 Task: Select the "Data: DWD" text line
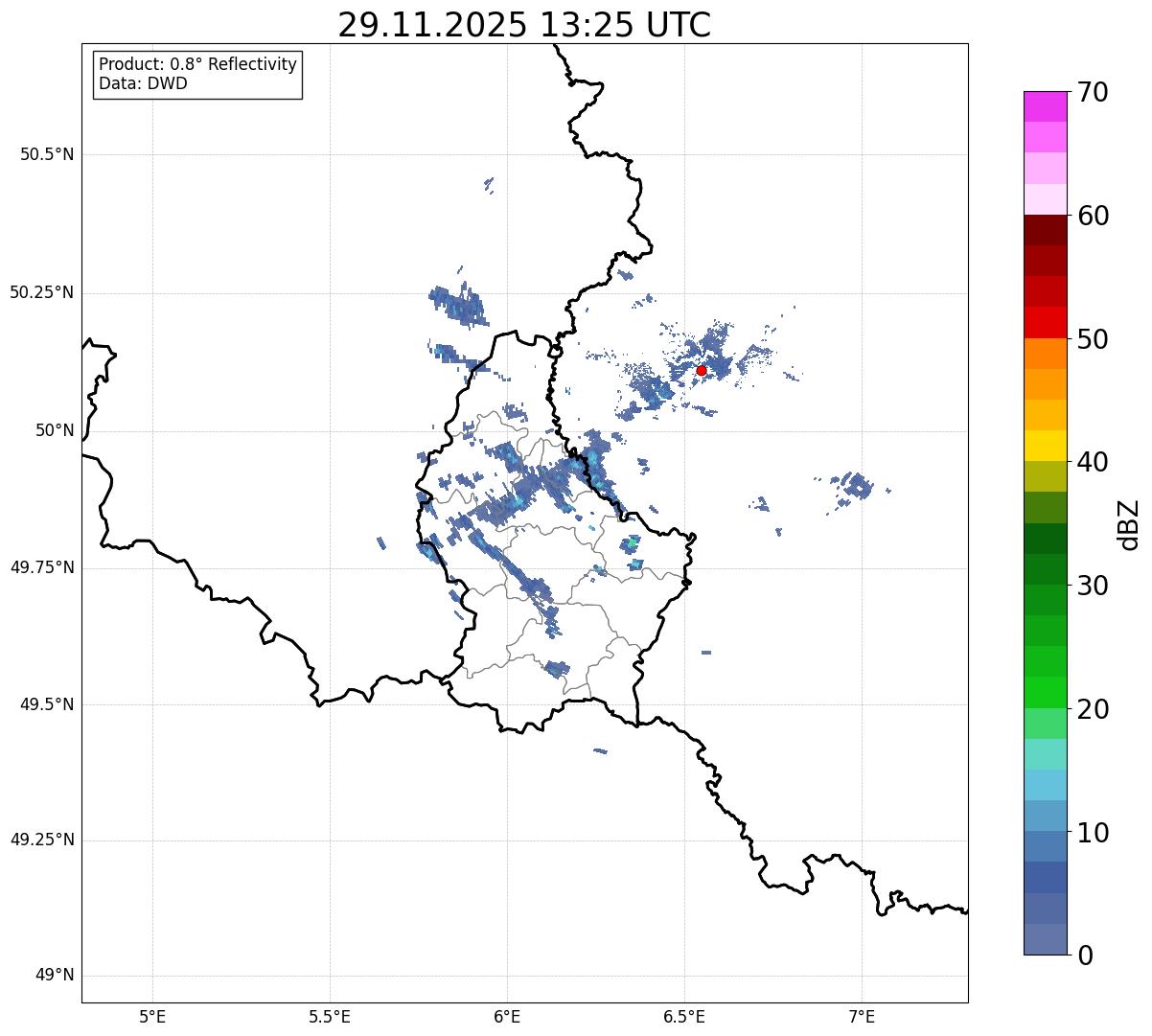point(143,83)
